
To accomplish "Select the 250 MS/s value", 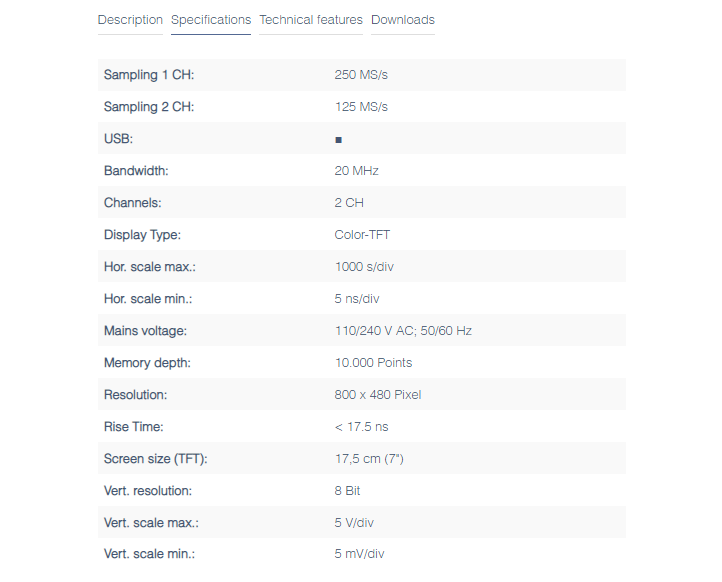I will [x=361, y=75].
